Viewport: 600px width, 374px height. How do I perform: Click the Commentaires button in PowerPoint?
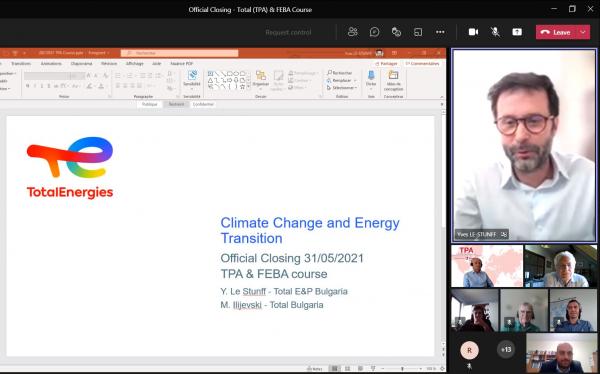tap(422, 64)
